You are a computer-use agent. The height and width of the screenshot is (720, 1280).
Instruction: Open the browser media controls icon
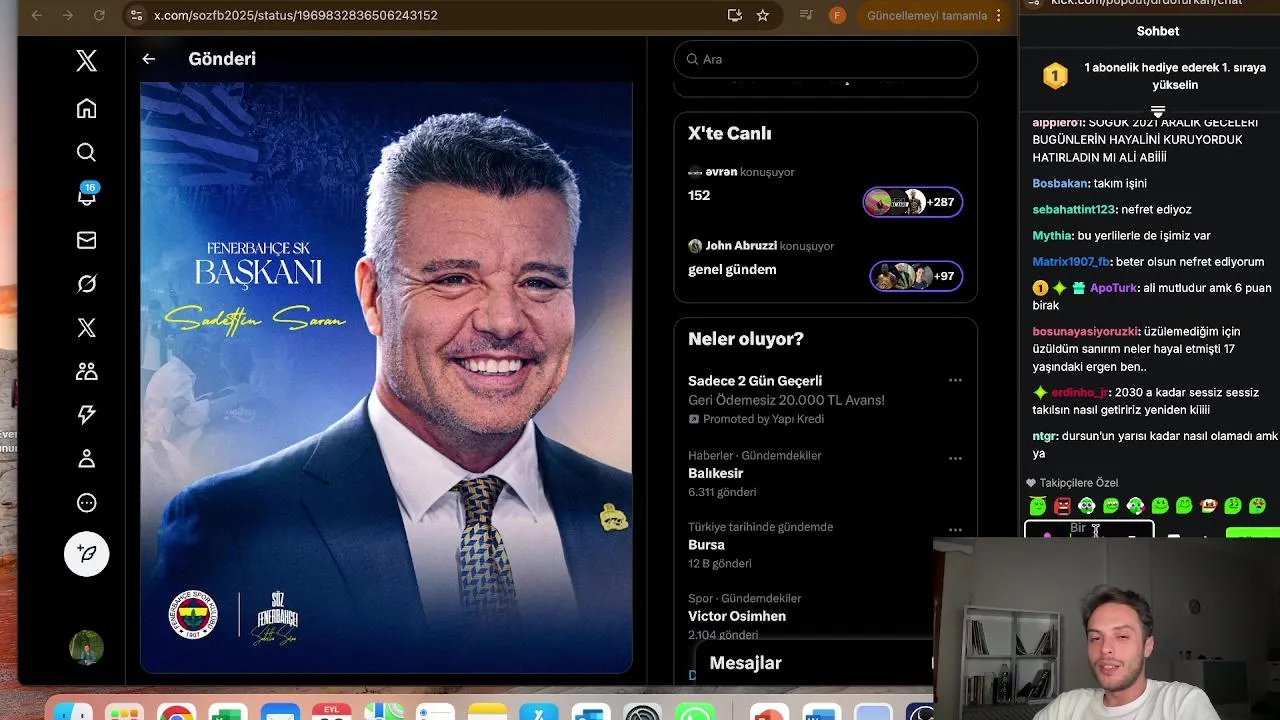[806, 15]
